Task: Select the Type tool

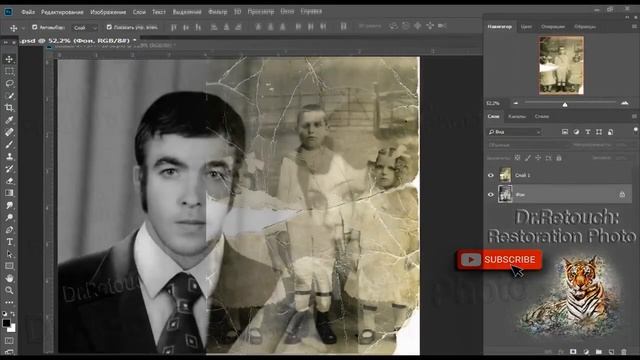Action: coord(9,242)
